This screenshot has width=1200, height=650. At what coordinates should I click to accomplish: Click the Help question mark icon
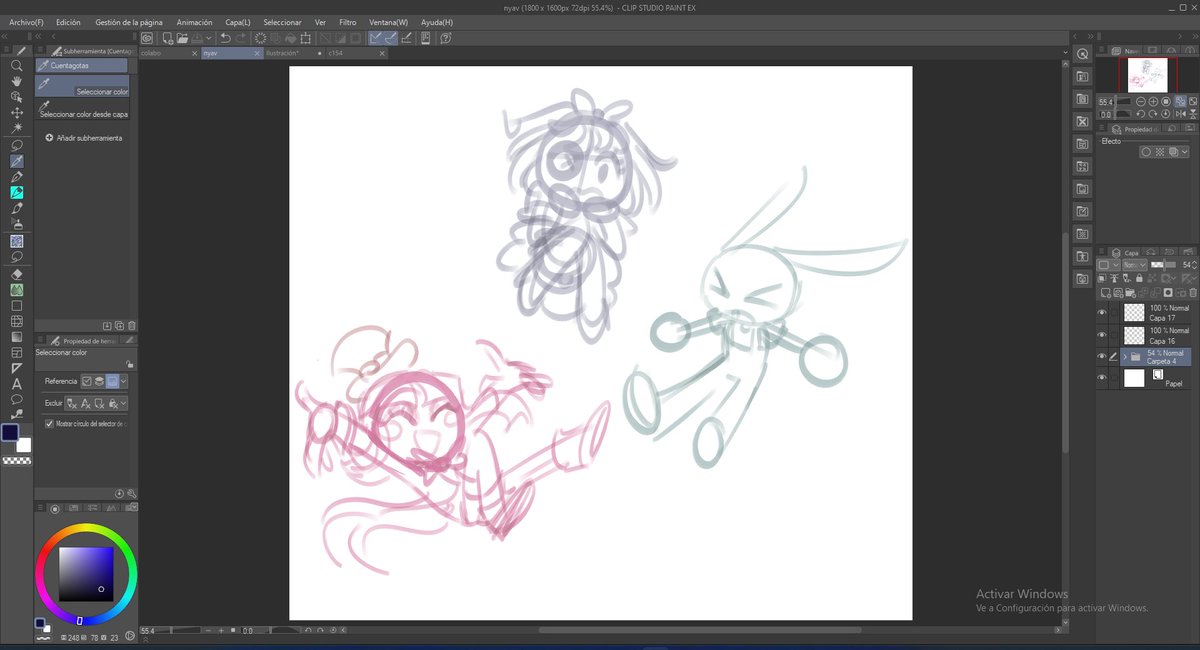[445, 38]
